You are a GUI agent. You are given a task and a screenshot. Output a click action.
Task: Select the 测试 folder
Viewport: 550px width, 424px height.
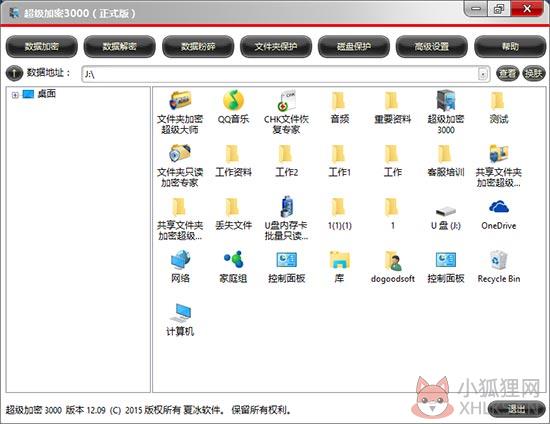[498, 107]
